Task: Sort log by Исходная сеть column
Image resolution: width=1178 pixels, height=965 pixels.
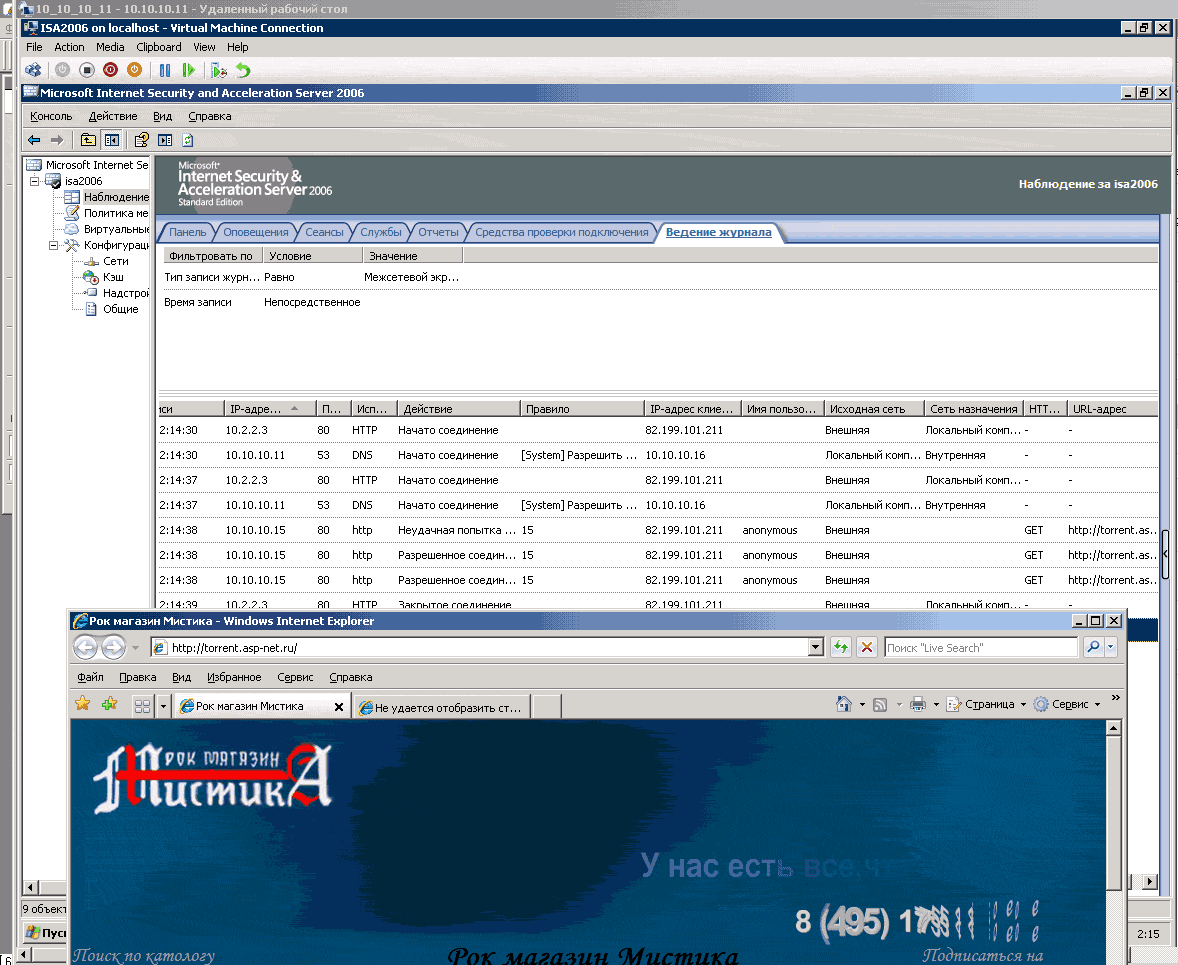Action: click(874, 409)
